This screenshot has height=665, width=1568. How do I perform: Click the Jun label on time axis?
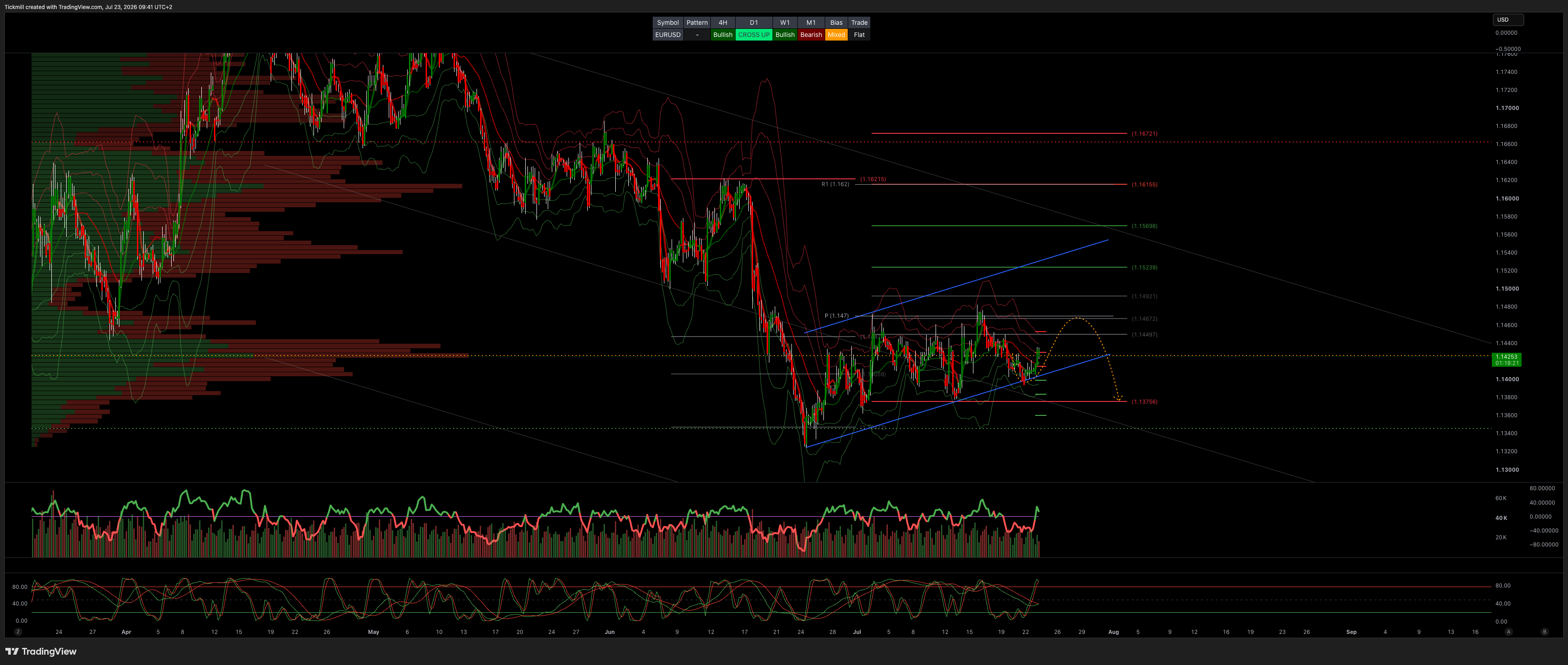pyautogui.click(x=609, y=632)
